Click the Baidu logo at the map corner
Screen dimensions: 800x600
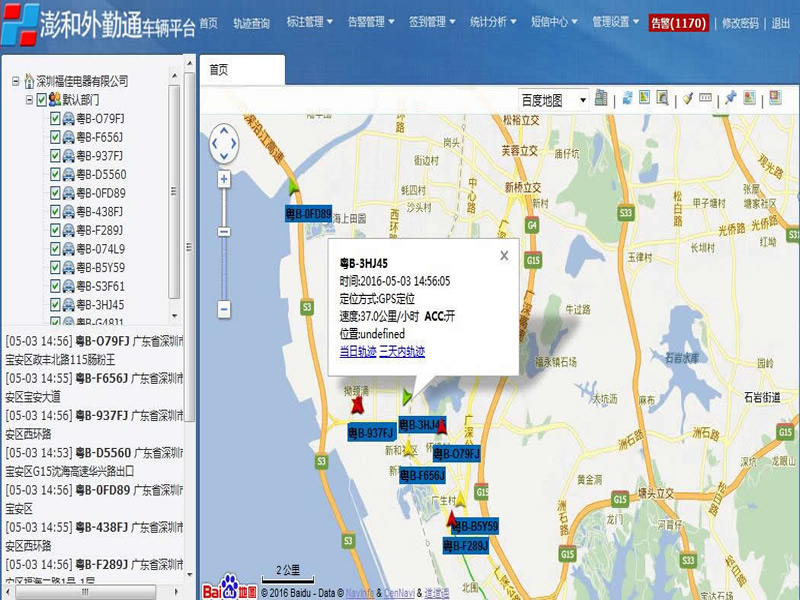[x=230, y=587]
